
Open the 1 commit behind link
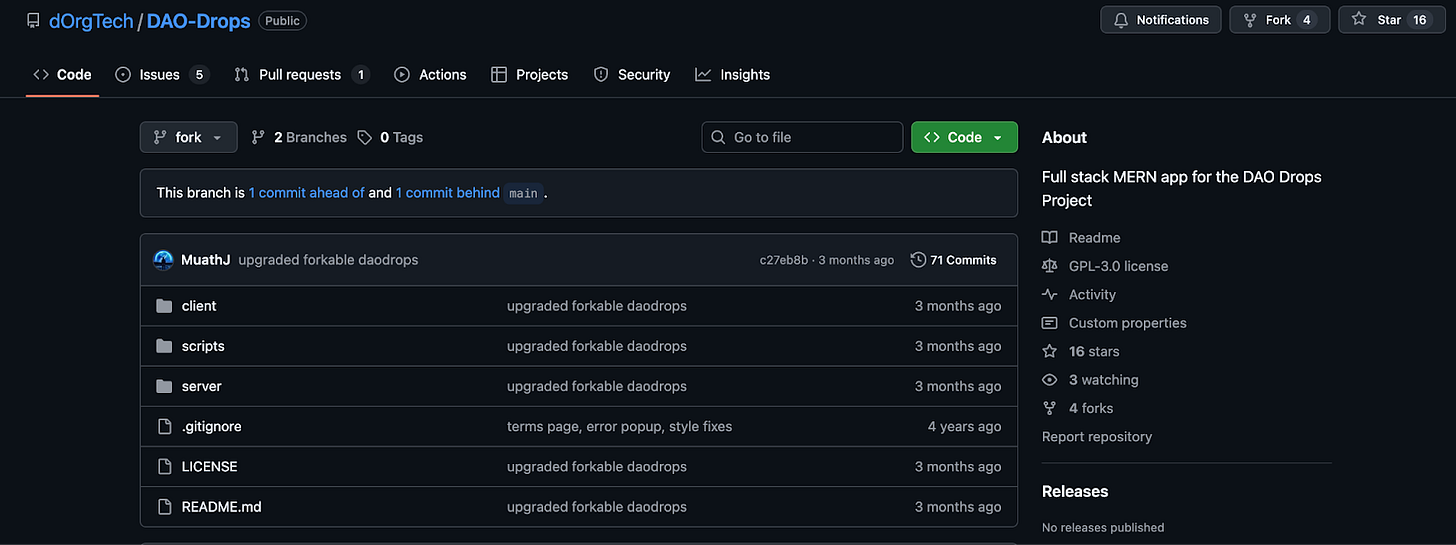(448, 193)
